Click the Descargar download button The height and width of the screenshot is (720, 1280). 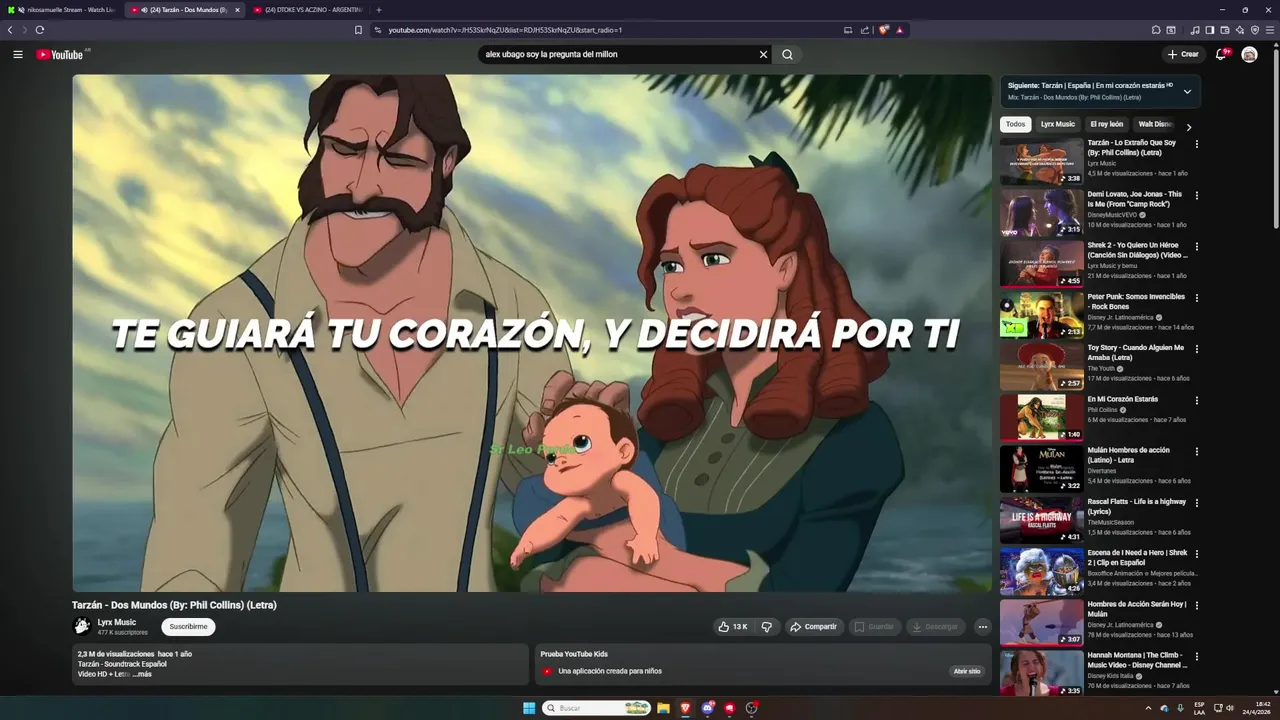tap(935, 627)
